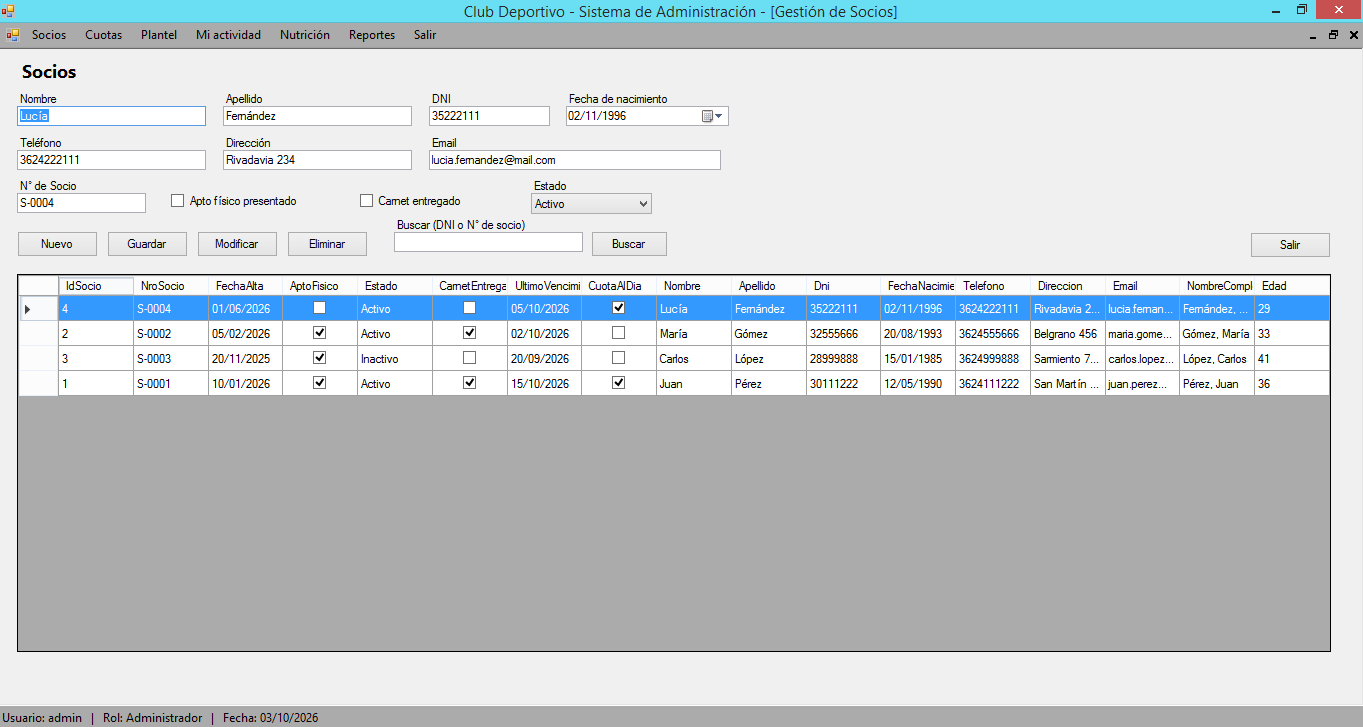Viewport: 1363px width, 727px height.
Task: Sort grid by Apellido column header
Action: point(768,286)
